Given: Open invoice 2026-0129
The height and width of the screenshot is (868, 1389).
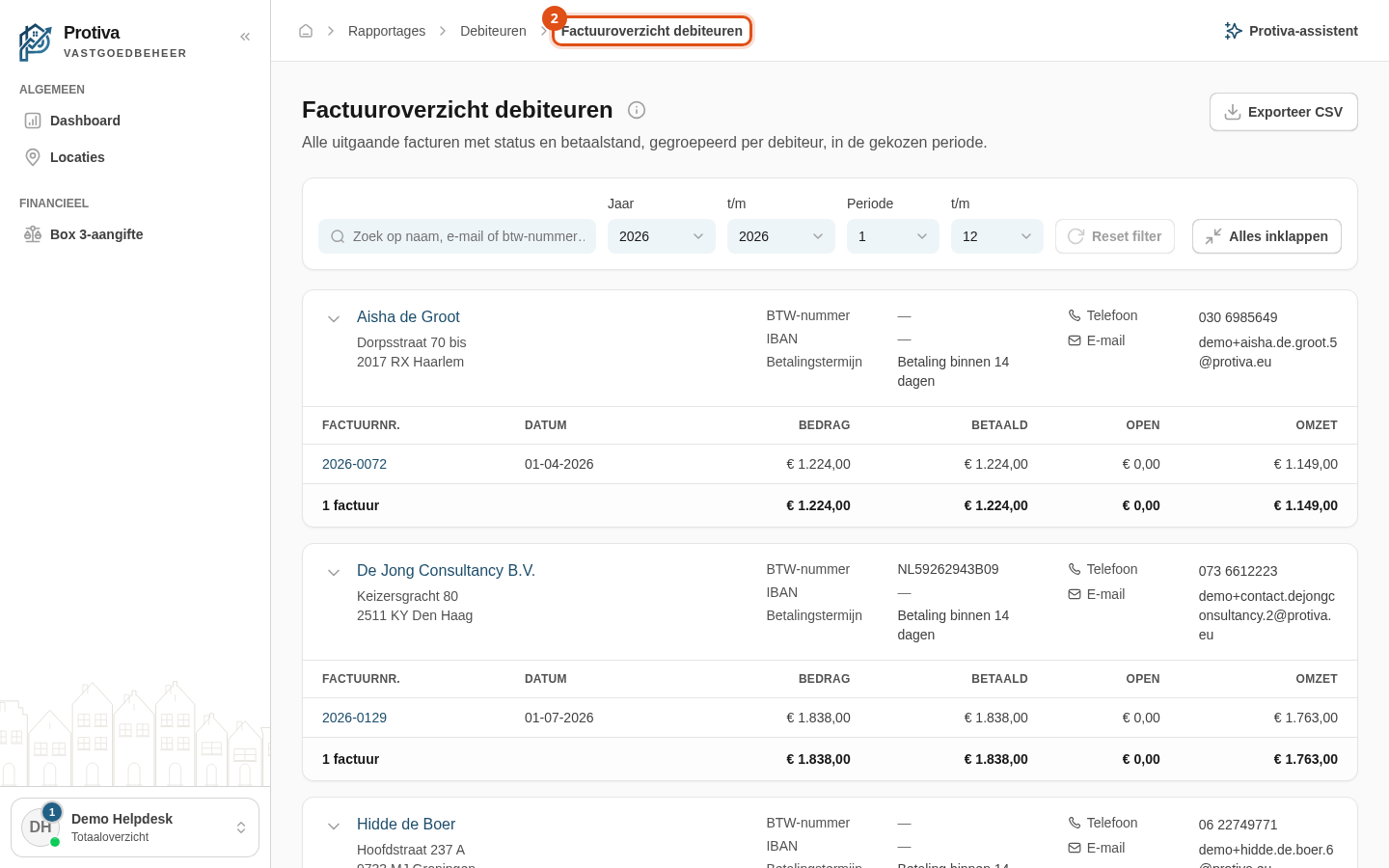Looking at the screenshot, I should point(354,718).
